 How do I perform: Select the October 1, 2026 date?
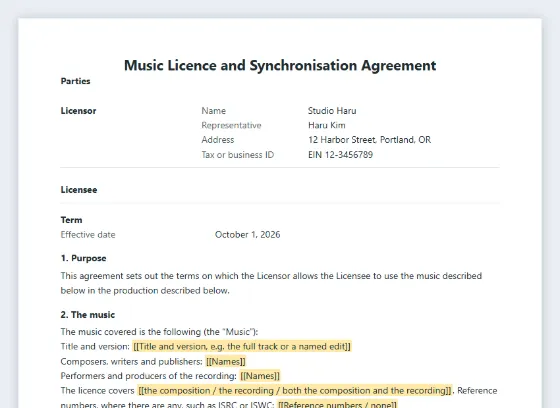248,235
